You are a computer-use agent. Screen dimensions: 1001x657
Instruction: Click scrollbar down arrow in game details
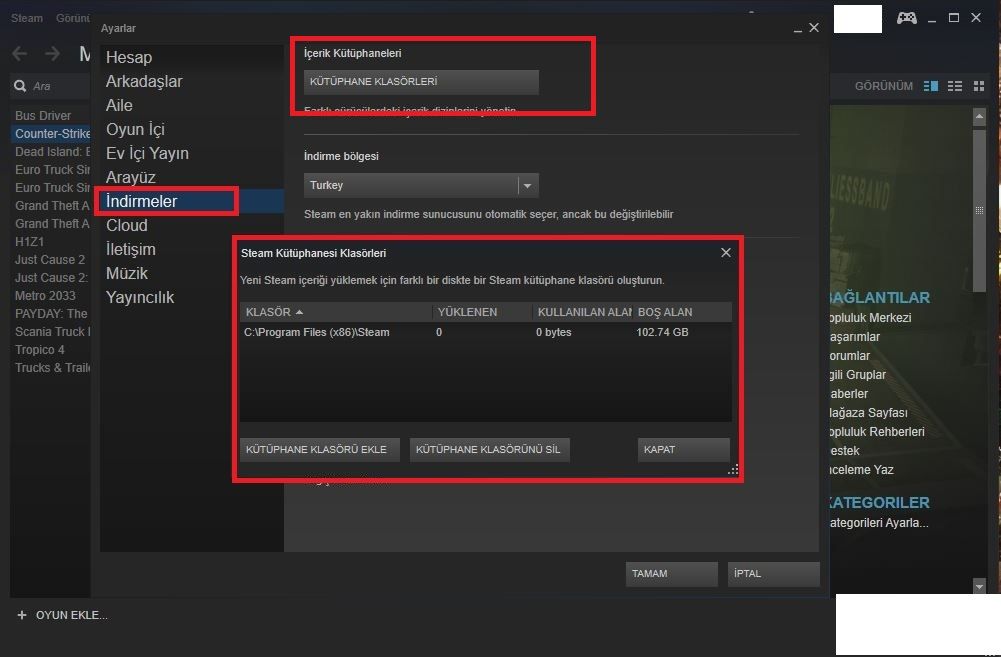979,585
